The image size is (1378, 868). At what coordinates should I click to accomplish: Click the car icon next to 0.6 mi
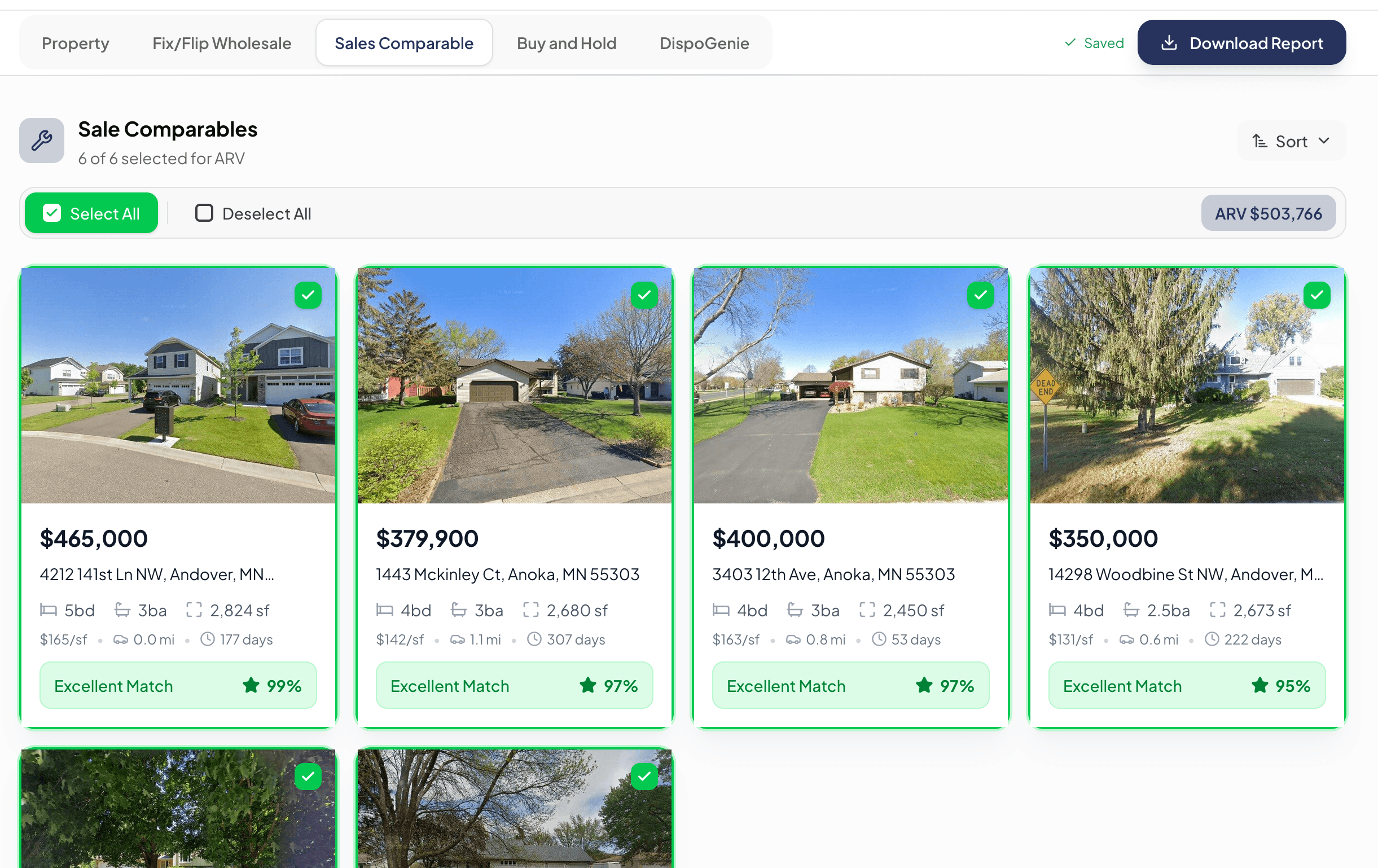[1127, 639]
